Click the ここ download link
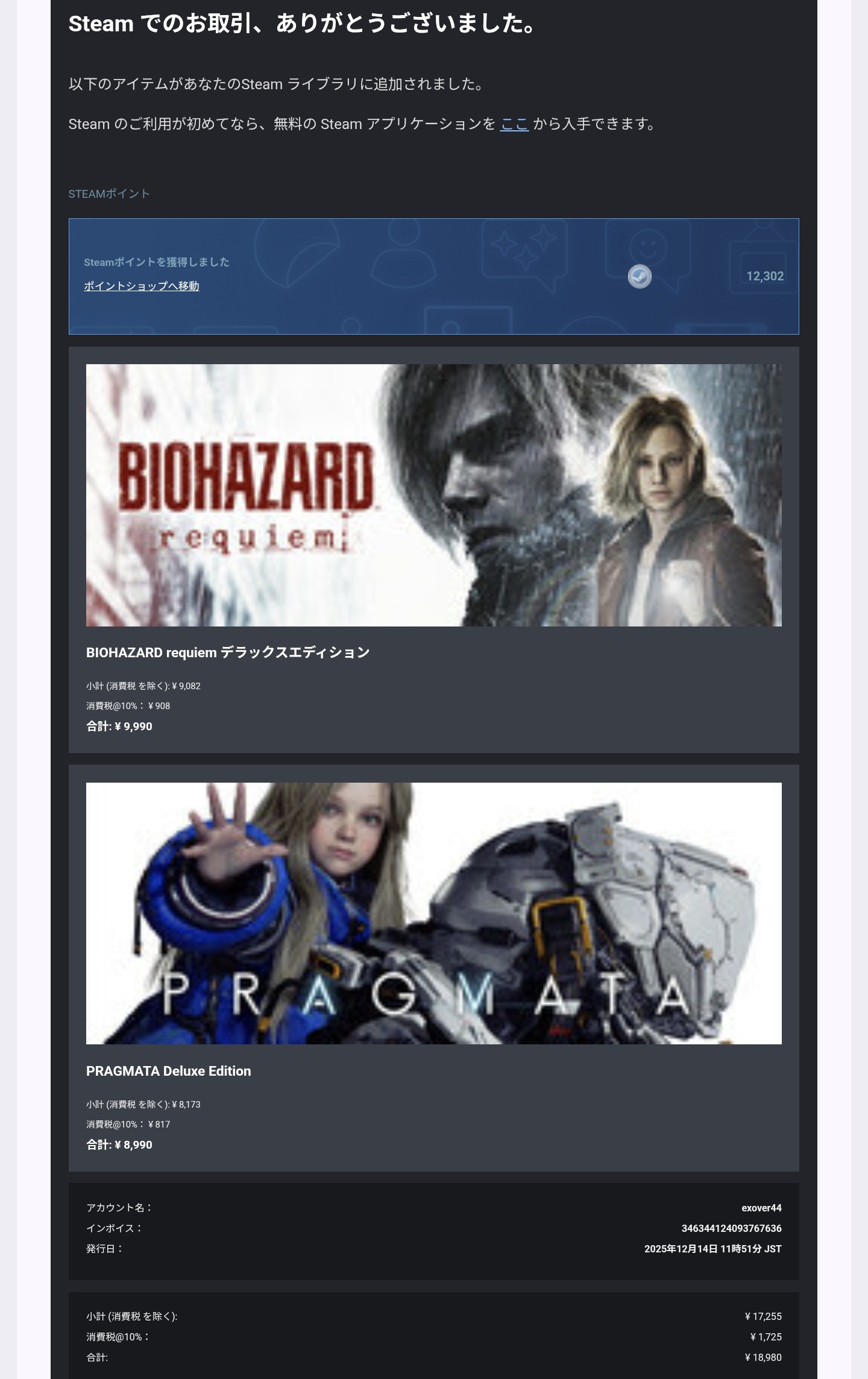This screenshot has height=1379, width=868. click(514, 124)
